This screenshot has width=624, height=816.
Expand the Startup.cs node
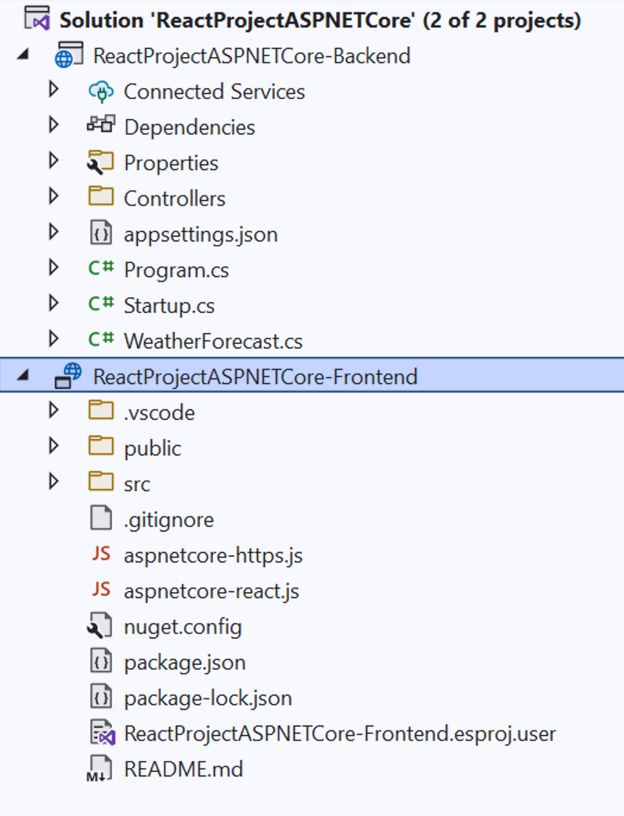coord(53,303)
